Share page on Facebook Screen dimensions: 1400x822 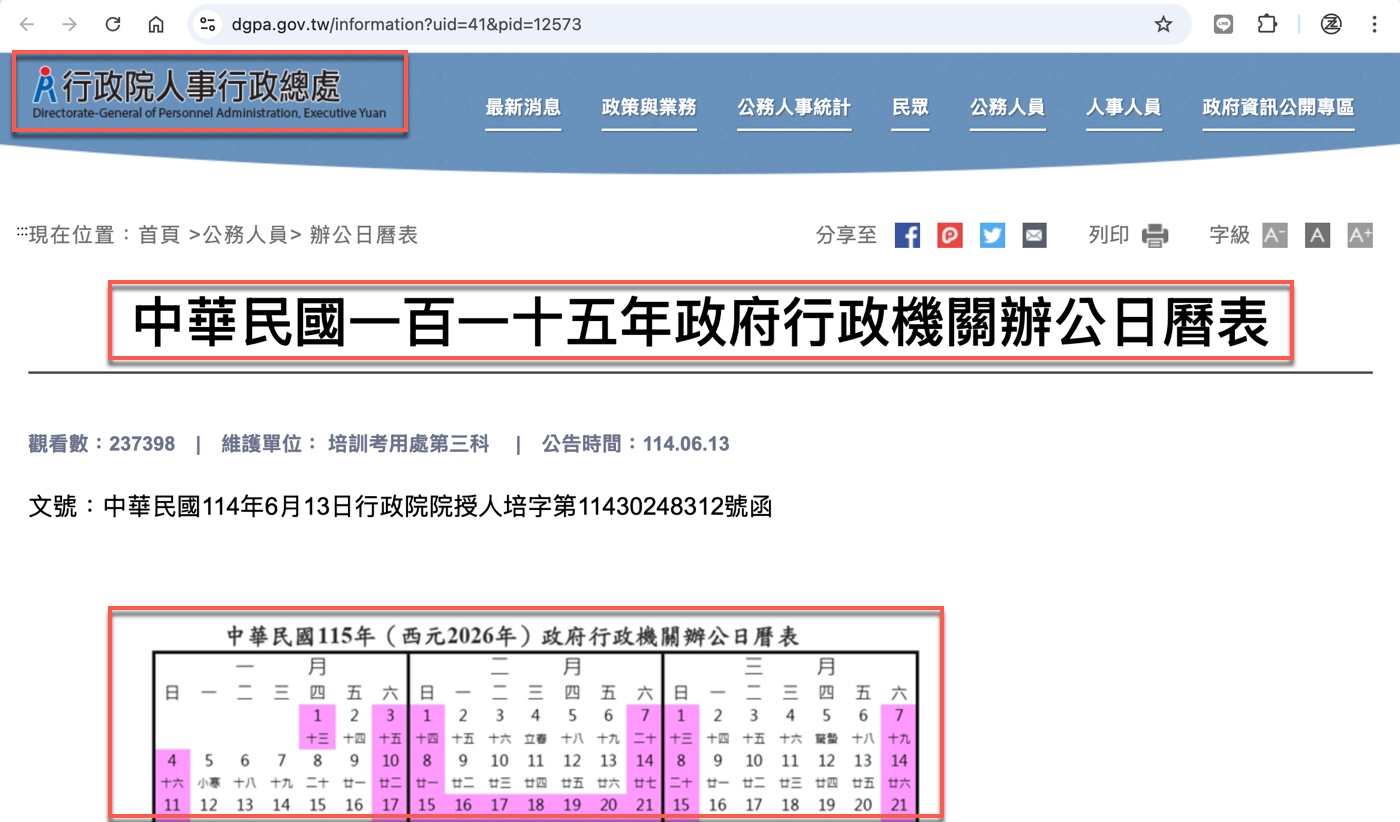(x=907, y=236)
